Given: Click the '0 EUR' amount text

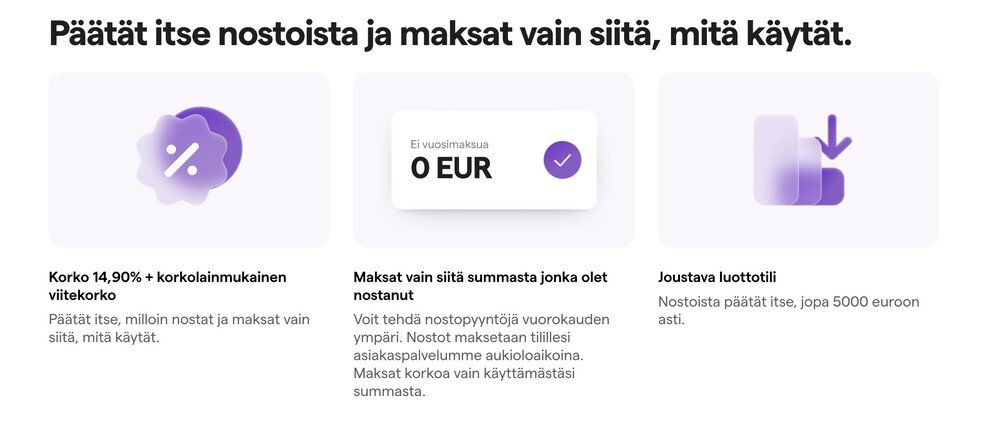Looking at the screenshot, I should (451, 168).
